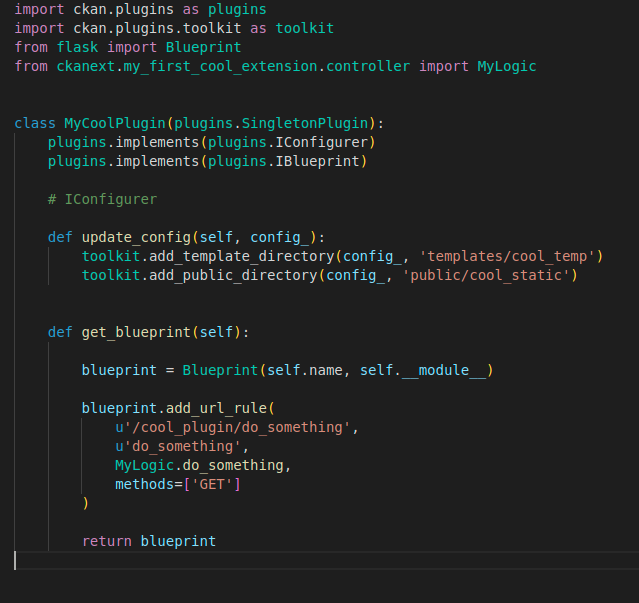Image resolution: width=639 pixels, height=603 pixels.
Task: Click 'add_url_rule' method call
Action: [x=216, y=408]
